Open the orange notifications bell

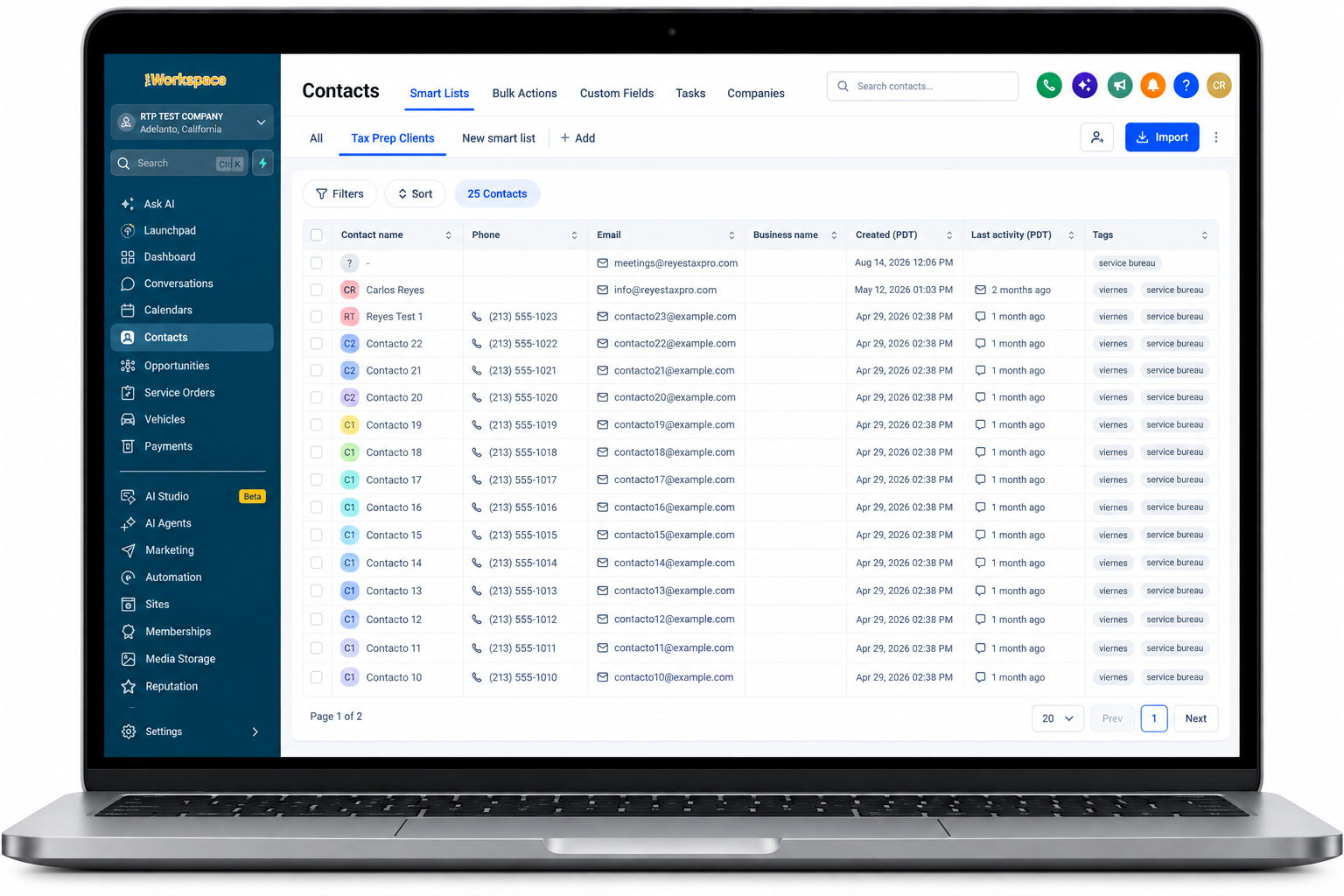[x=1153, y=85]
